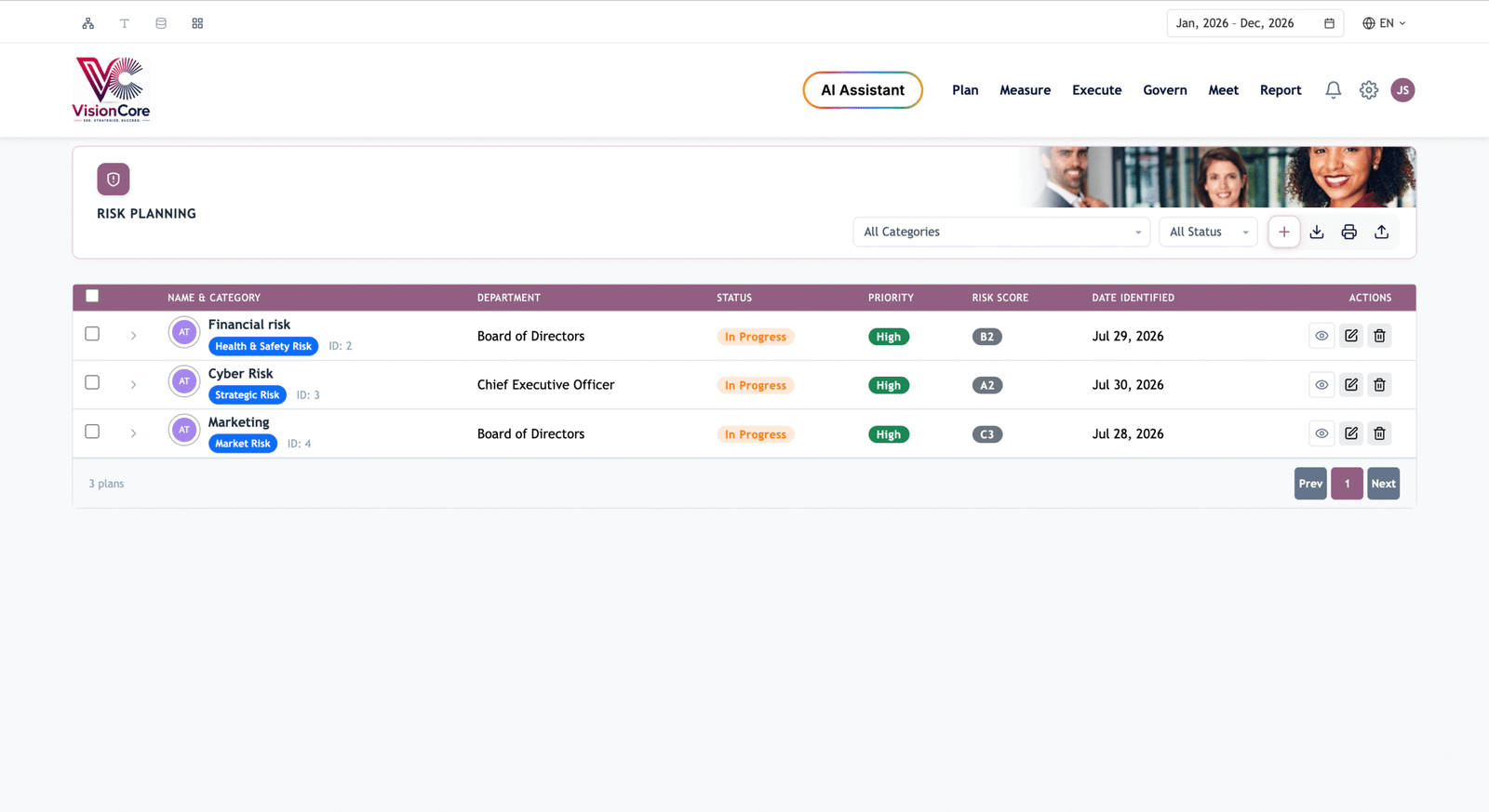Check the Marketing row checkbox

92,432
